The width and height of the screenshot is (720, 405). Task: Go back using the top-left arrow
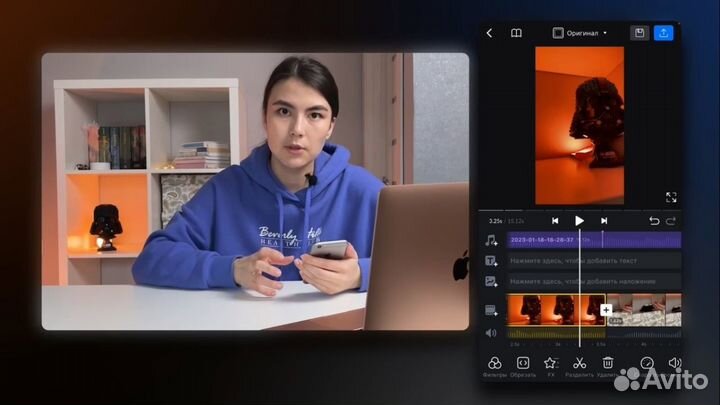click(489, 33)
